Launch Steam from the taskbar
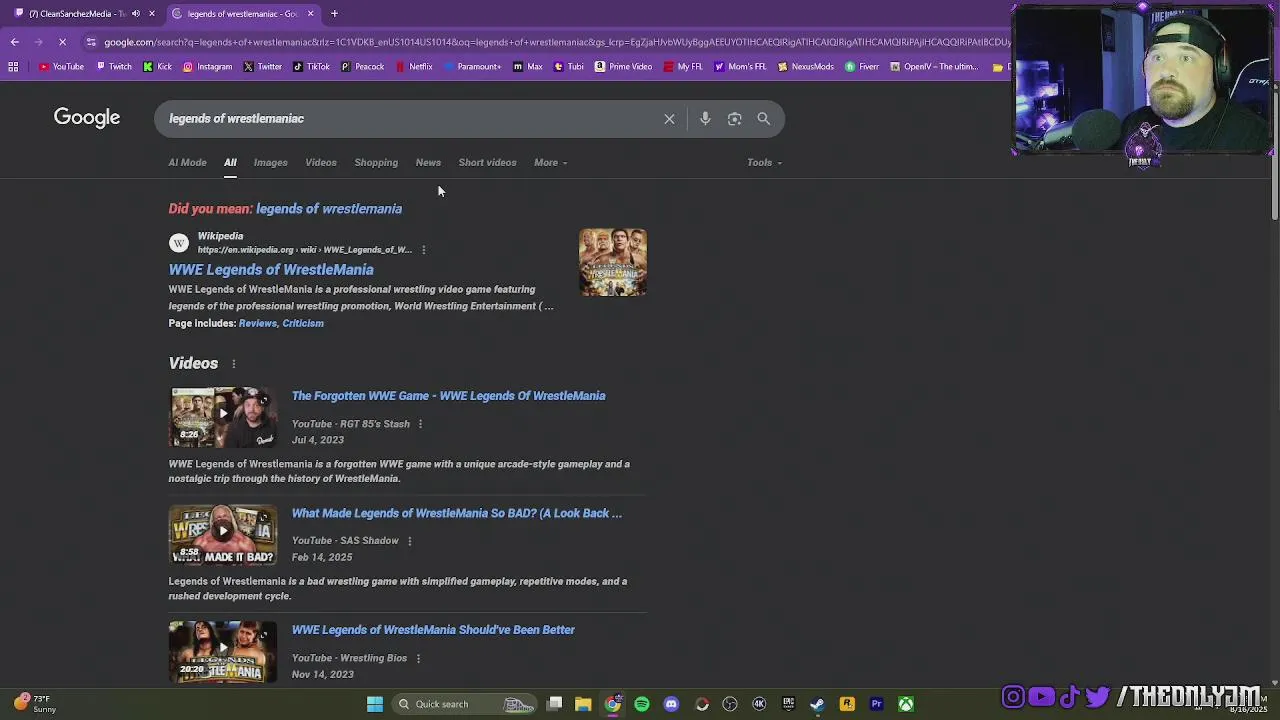Screen dimensions: 1280x720 coord(817,704)
